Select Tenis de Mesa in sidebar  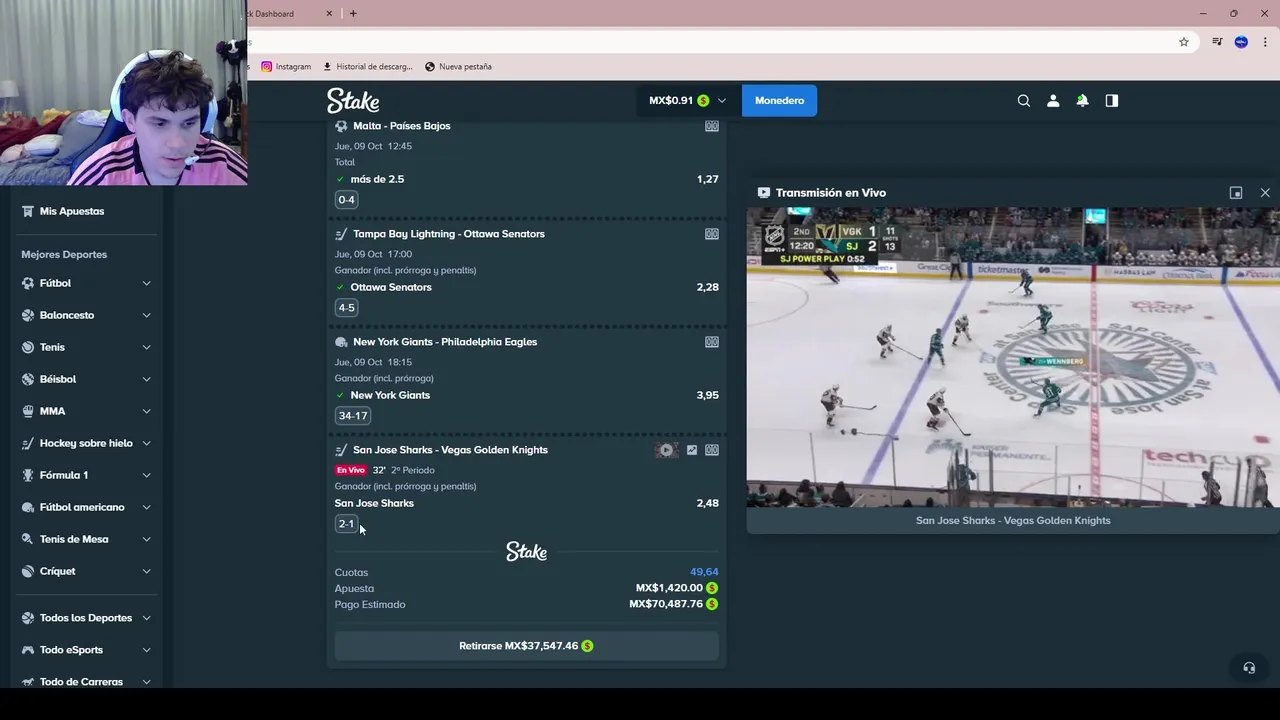(74, 539)
